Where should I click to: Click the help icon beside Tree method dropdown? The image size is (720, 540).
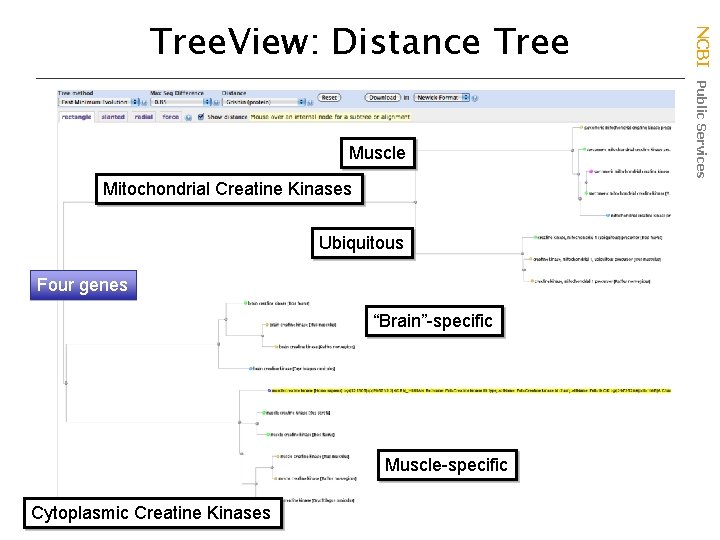(x=144, y=102)
